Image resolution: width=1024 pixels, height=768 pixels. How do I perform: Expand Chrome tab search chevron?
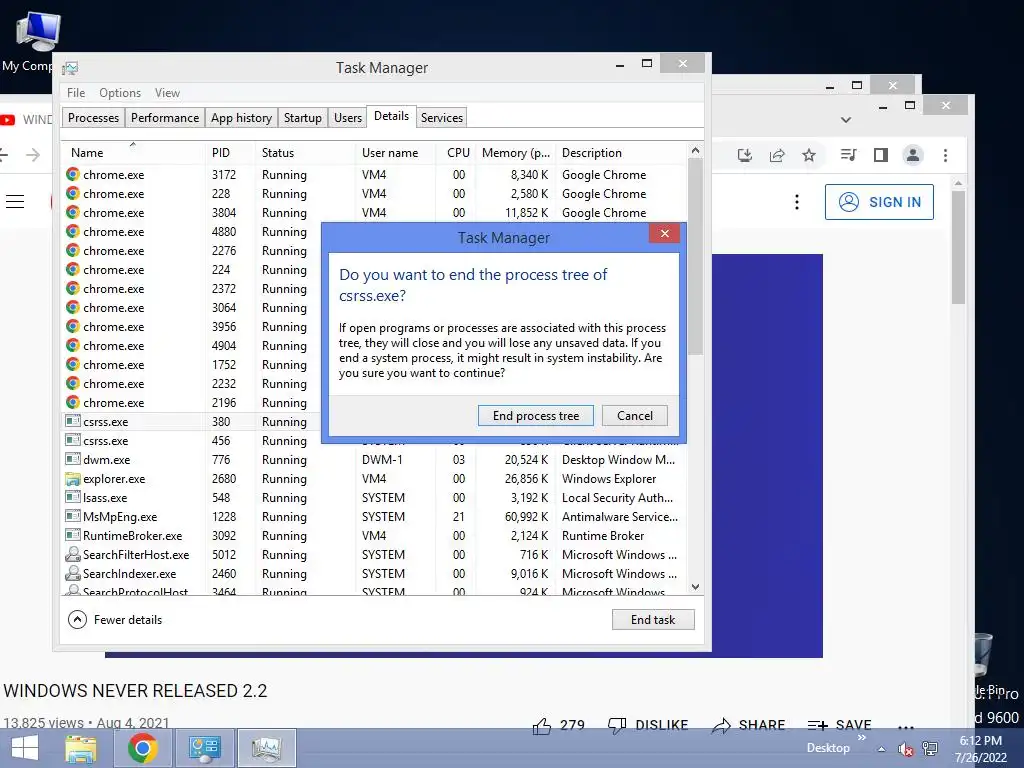click(x=846, y=120)
